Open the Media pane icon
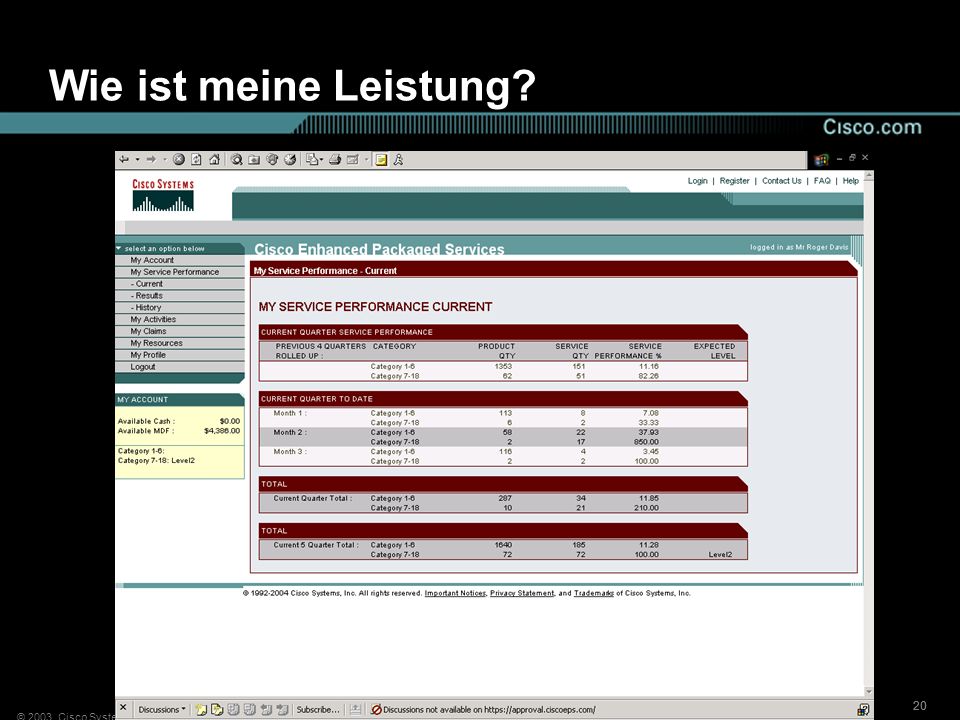The height and width of the screenshot is (720, 960). [272, 160]
